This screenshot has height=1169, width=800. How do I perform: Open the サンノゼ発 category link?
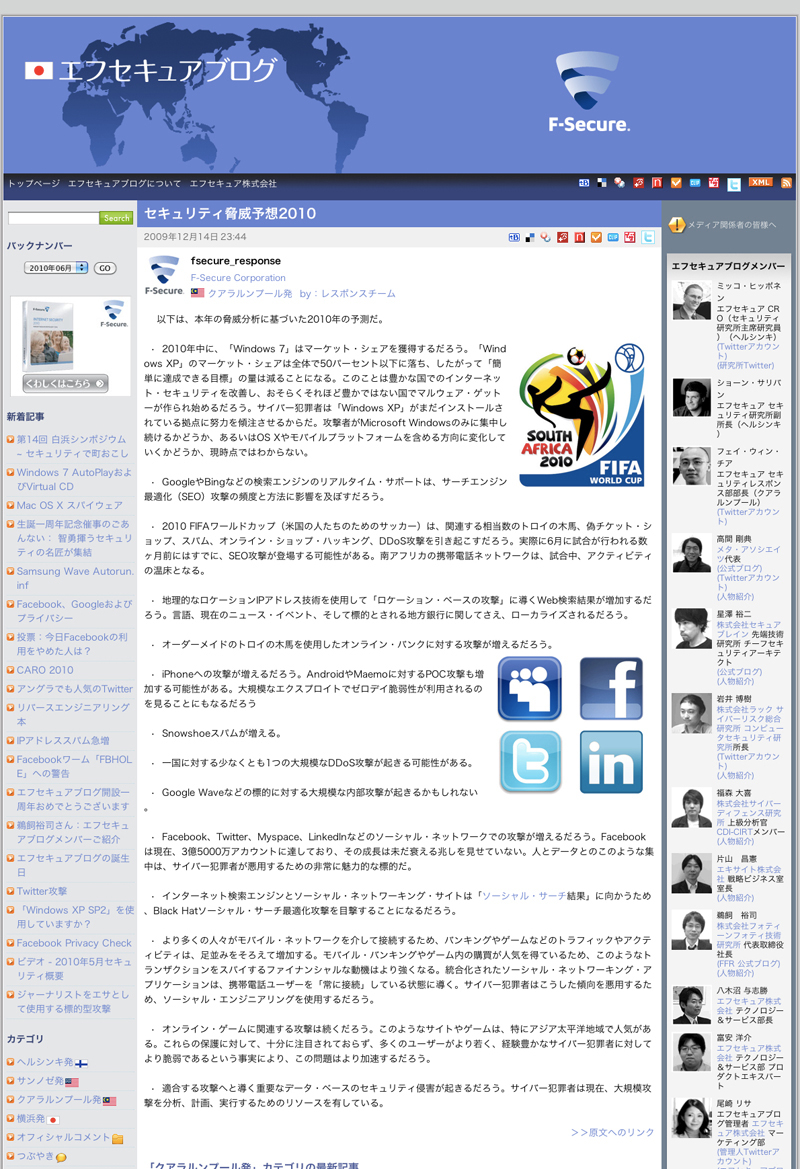pos(40,1080)
